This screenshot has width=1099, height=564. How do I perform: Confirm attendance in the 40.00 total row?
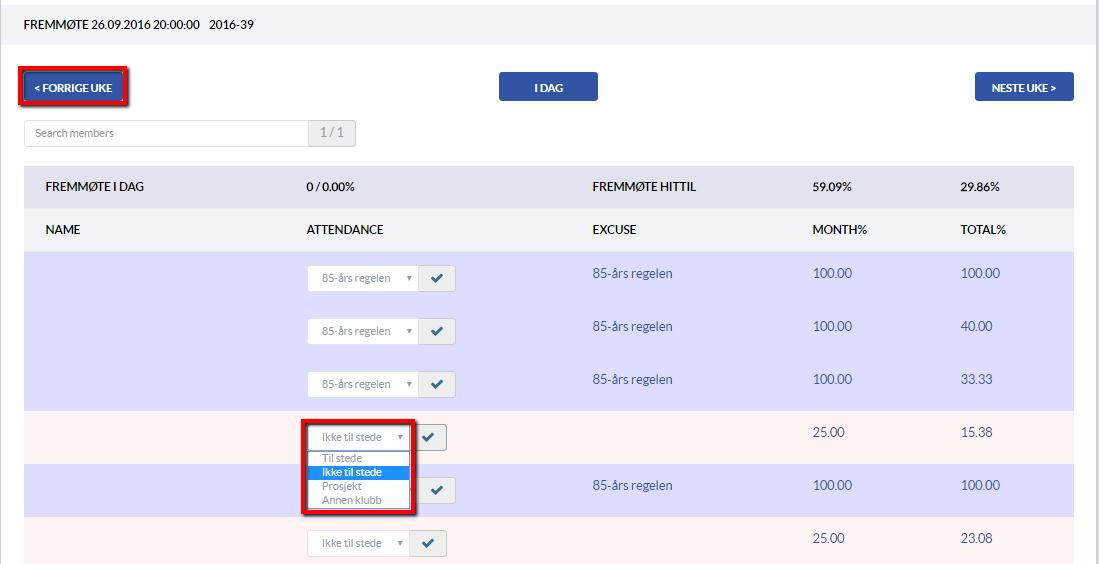click(437, 331)
